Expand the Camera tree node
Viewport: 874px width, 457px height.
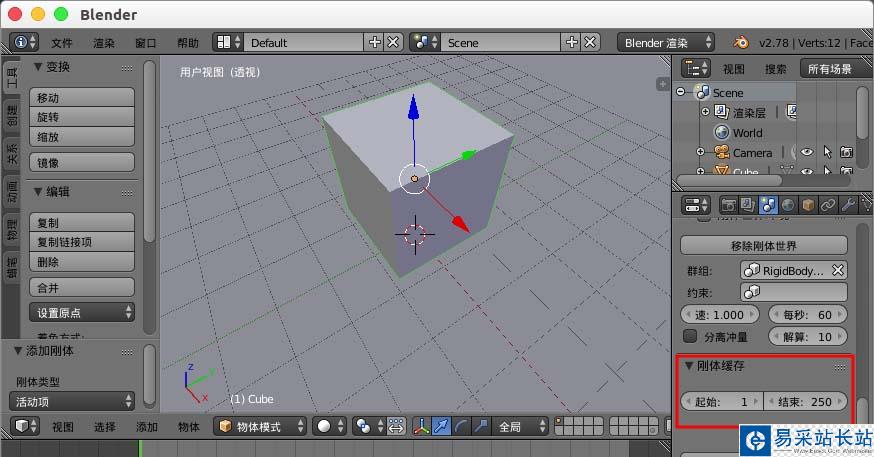701,152
